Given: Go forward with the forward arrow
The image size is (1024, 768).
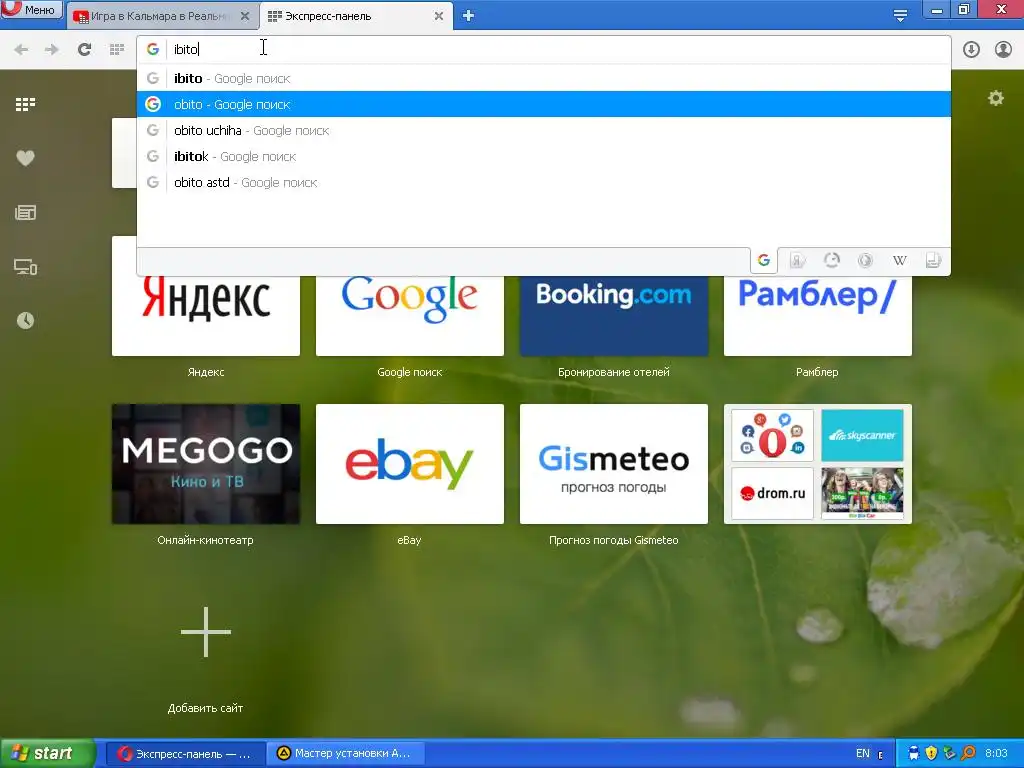Looking at the screenshot, I should coord(52,50).
